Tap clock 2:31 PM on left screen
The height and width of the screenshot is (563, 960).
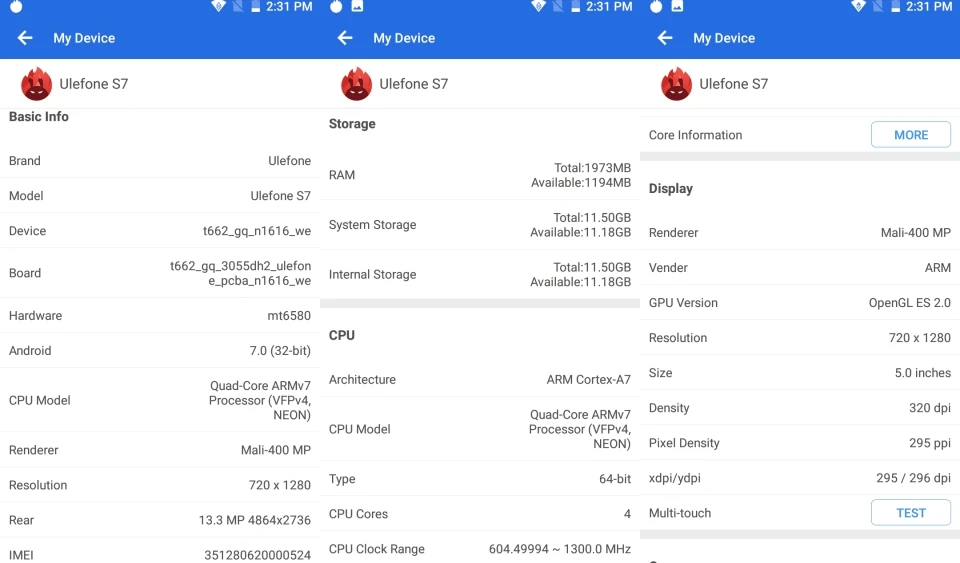289,7
